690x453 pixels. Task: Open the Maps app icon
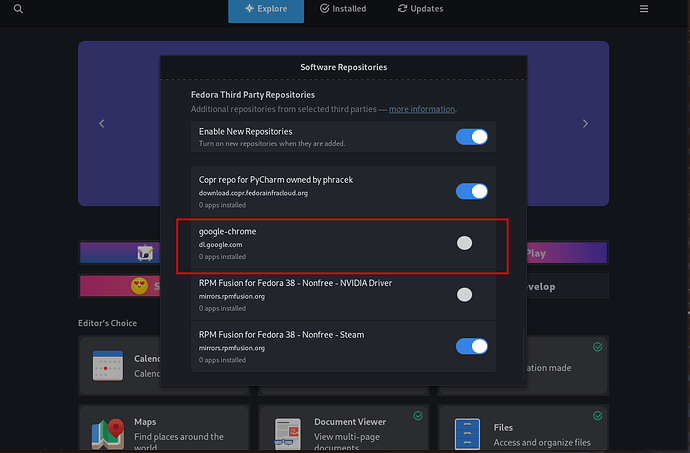point(108,434)
